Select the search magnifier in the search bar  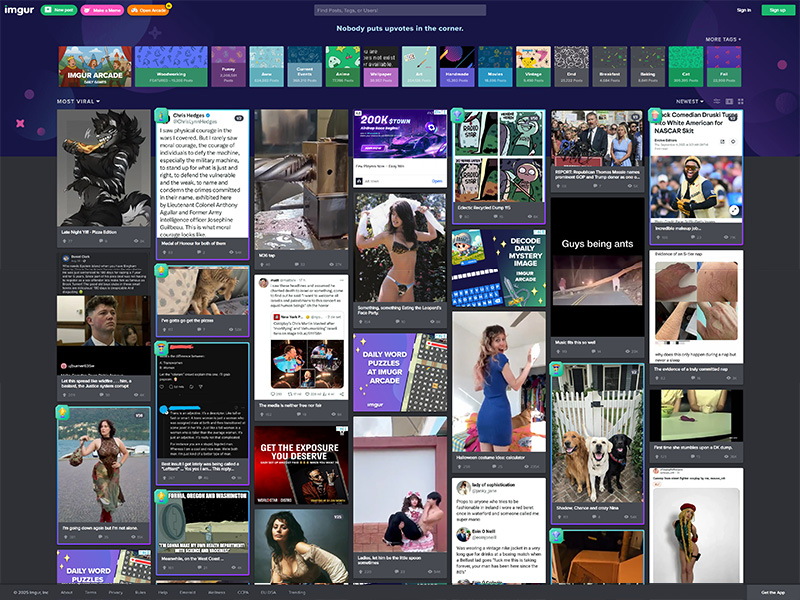(x=483, y=10)
